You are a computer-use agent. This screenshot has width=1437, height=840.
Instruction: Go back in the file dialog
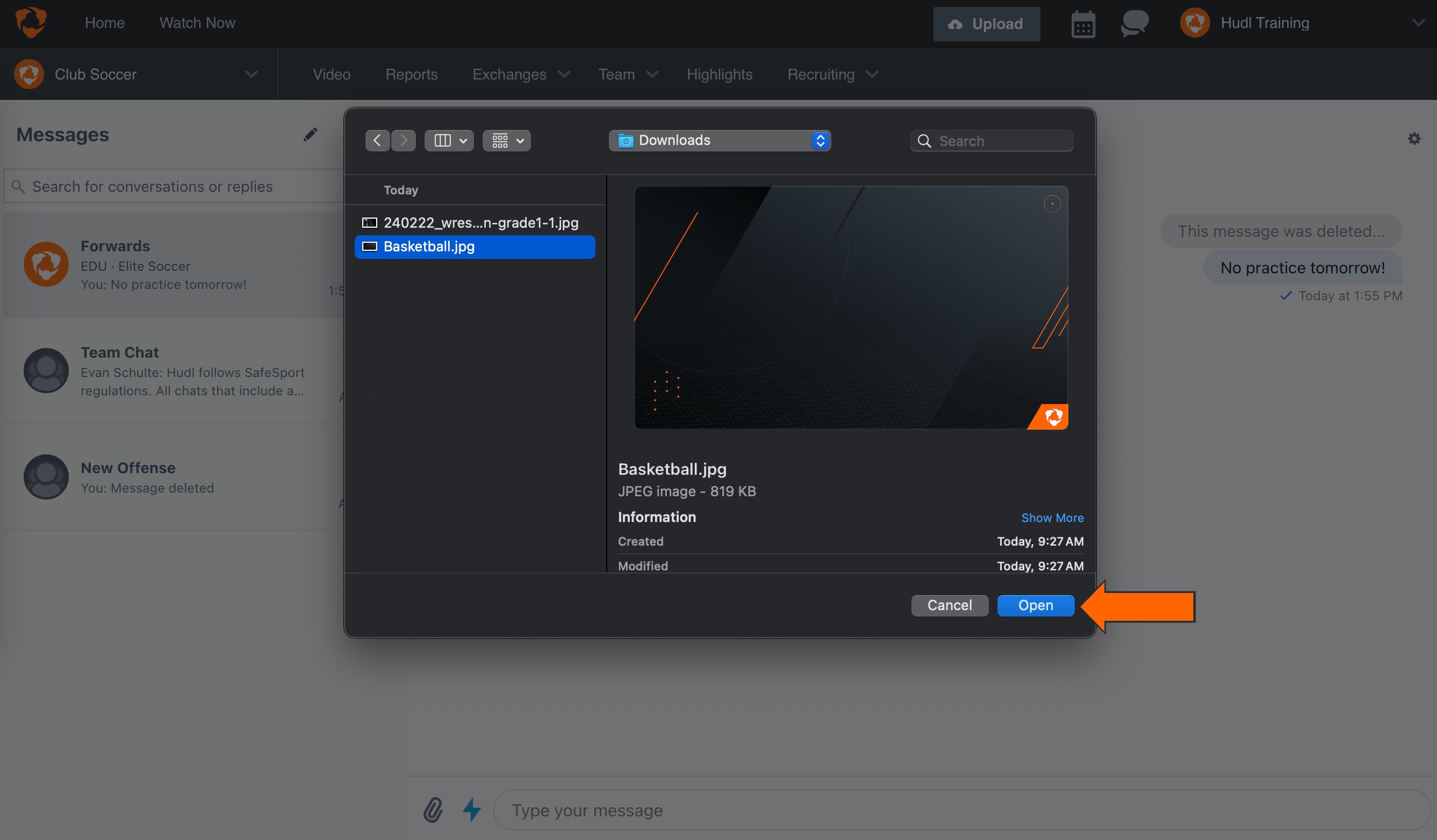click(377, 140)
